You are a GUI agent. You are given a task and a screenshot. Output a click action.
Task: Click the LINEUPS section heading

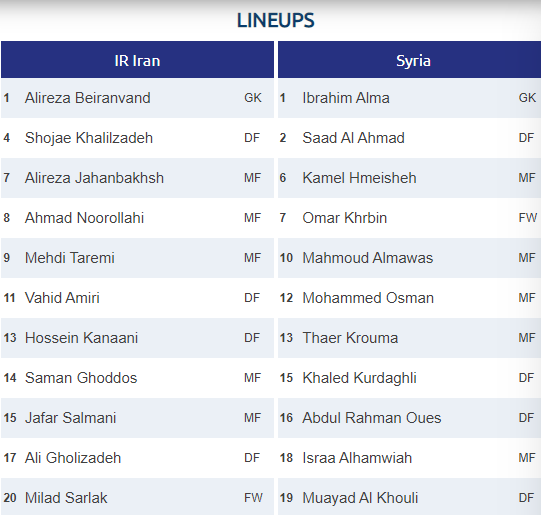point(276,20)
